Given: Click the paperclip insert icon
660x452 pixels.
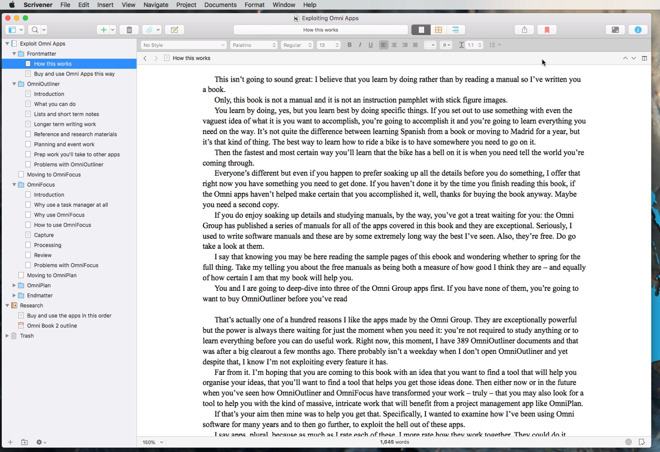Looking at the screenshot, I should point(149,30).
